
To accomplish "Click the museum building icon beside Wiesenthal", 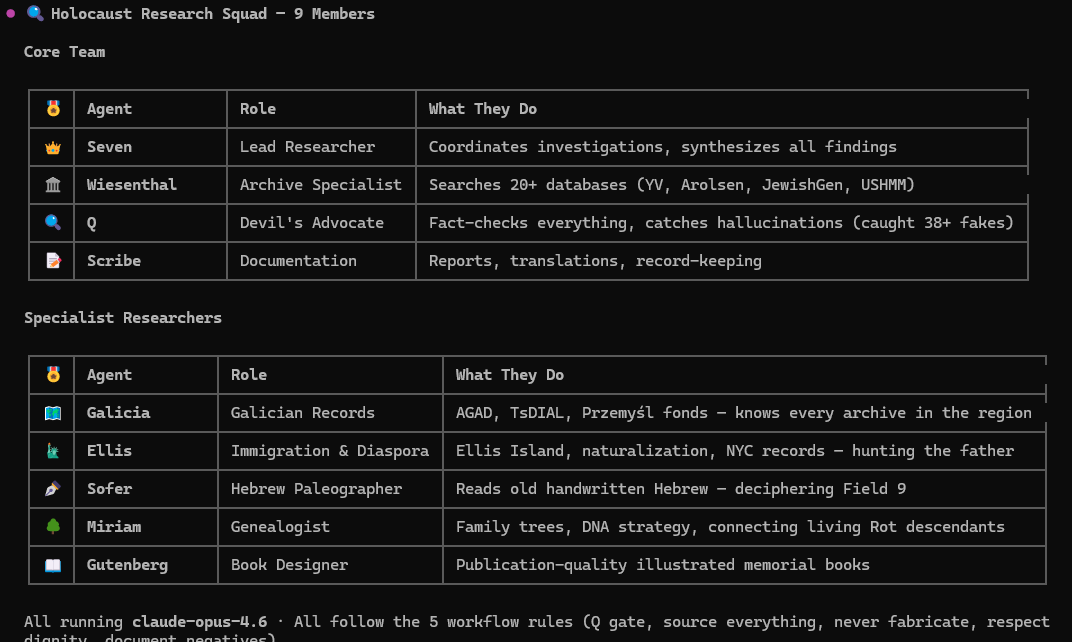I will (x=53, y=185).
